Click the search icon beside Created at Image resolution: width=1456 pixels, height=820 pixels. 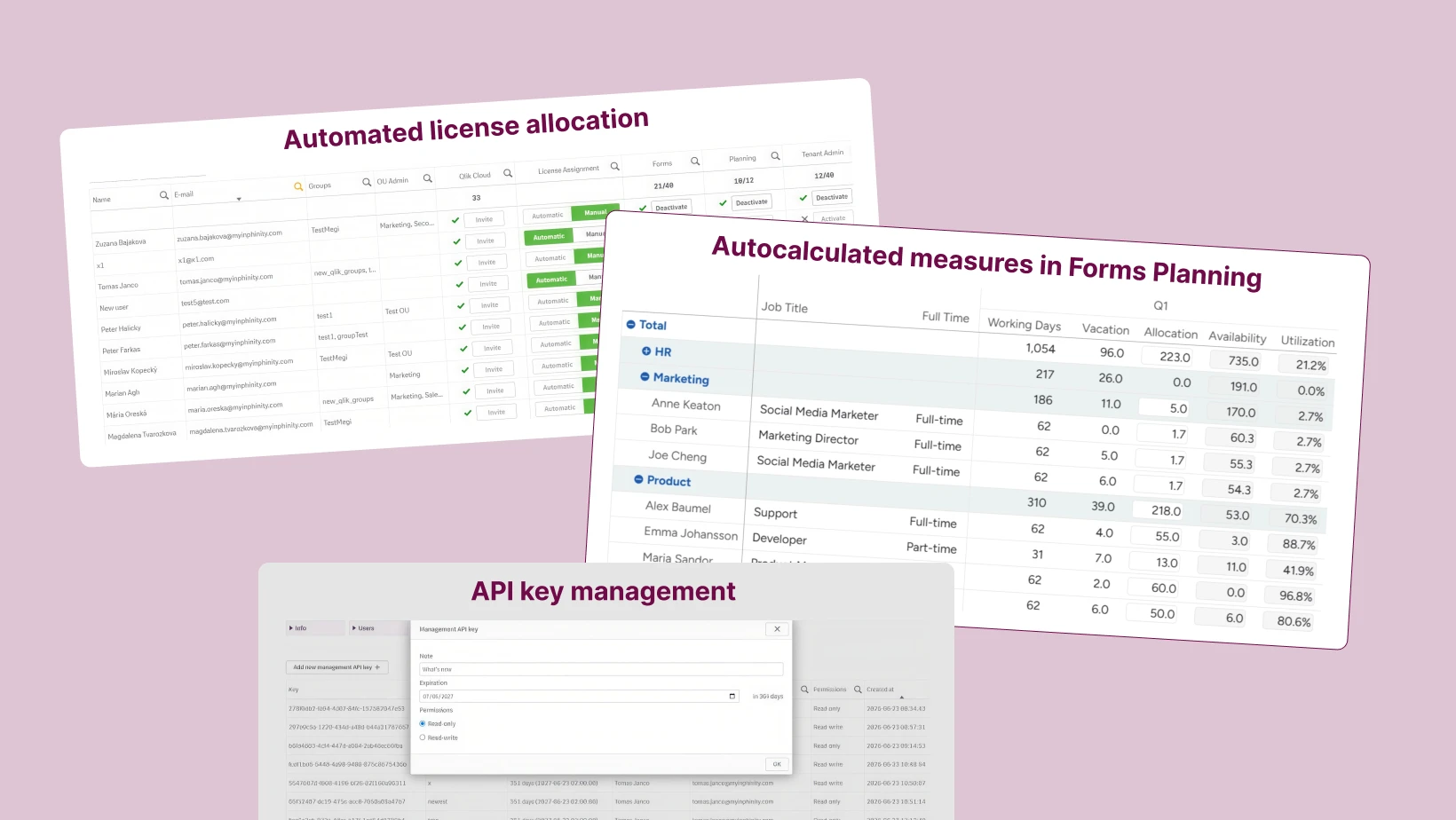pos(859,690)
